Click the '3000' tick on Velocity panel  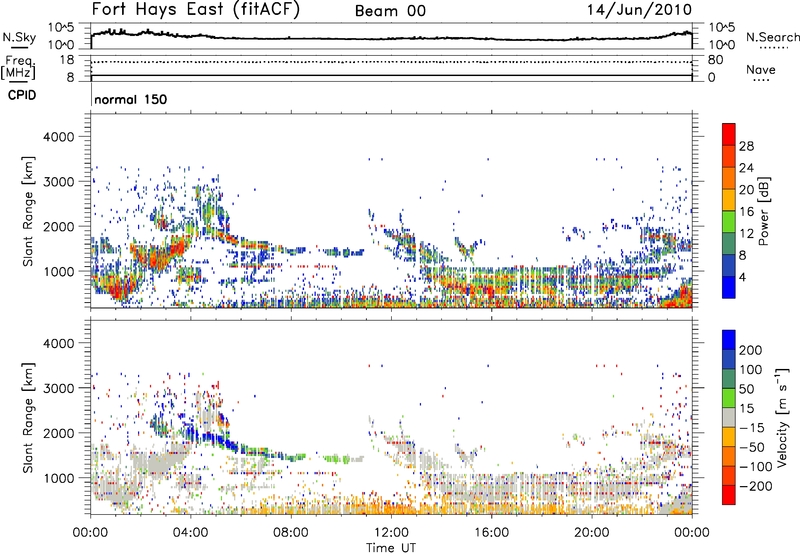click(58, 388)
